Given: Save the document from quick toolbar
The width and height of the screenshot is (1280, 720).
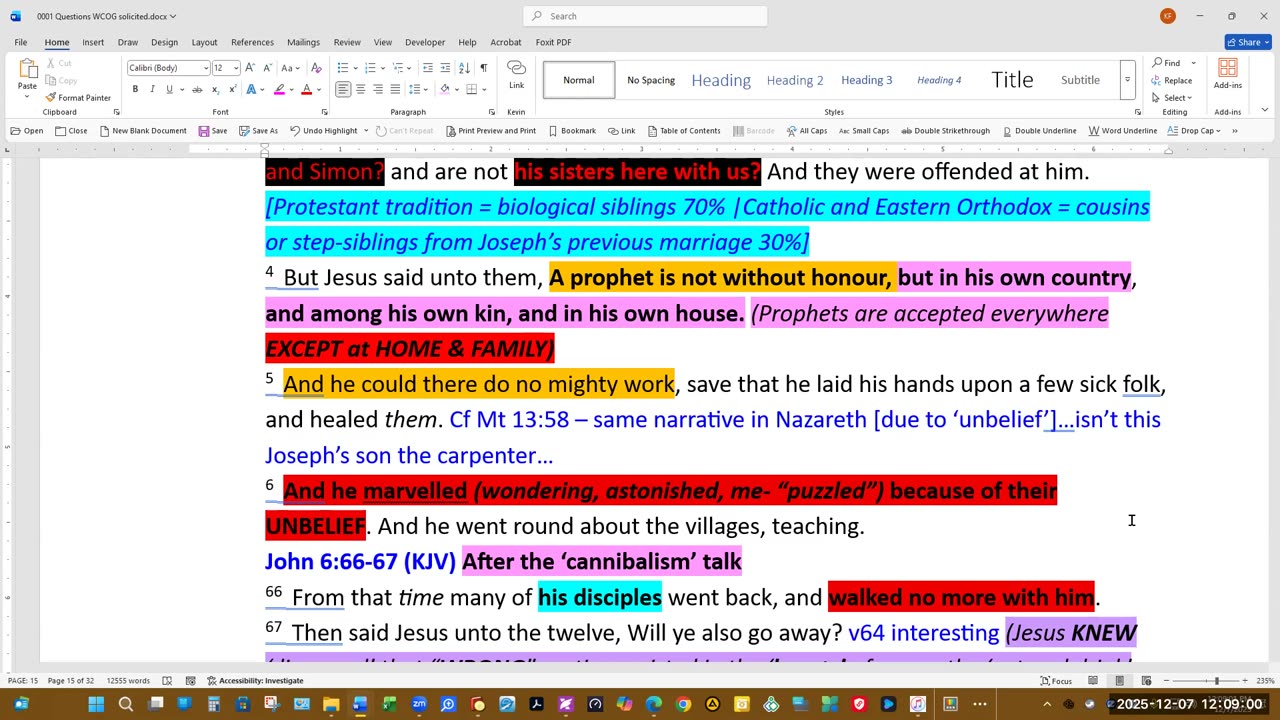Looking at the screenshot, I should pyautogui.click(x=213, y=131).
